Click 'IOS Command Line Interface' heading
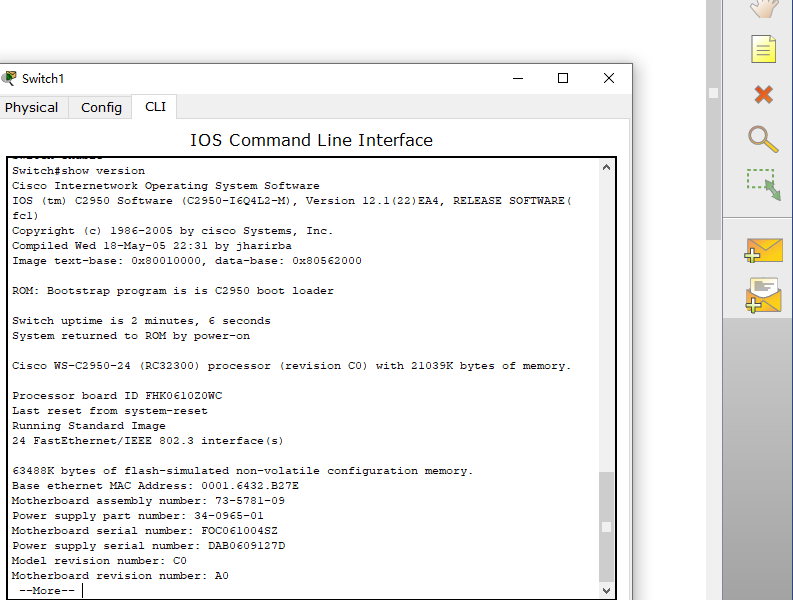793x600 pixels. (x=312, y=140)
